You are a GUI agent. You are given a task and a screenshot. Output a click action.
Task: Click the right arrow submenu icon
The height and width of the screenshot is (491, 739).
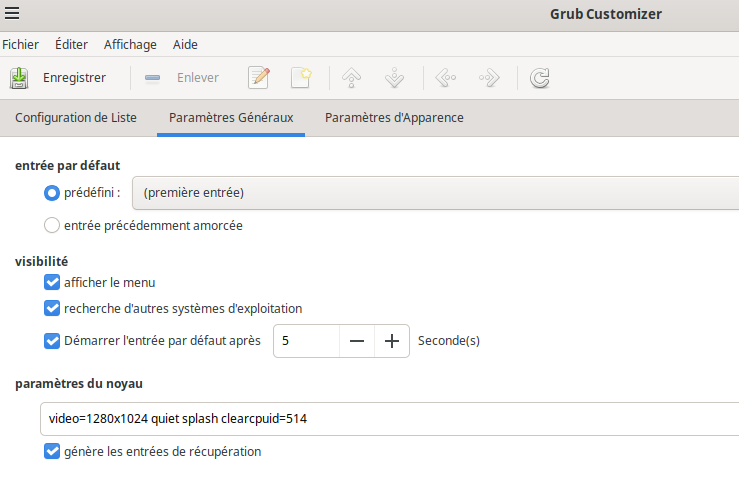(489, 78)
